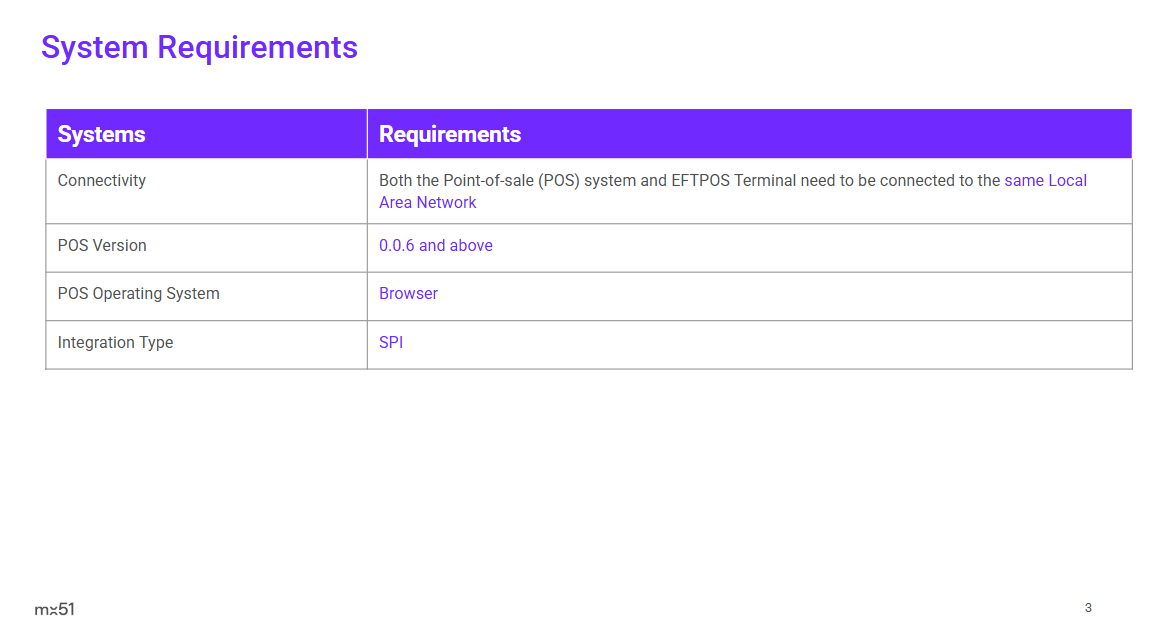Select the 'POS Operating System' row label
The height and width of the screenshot is (627, 1151).
tap(138, 294)
